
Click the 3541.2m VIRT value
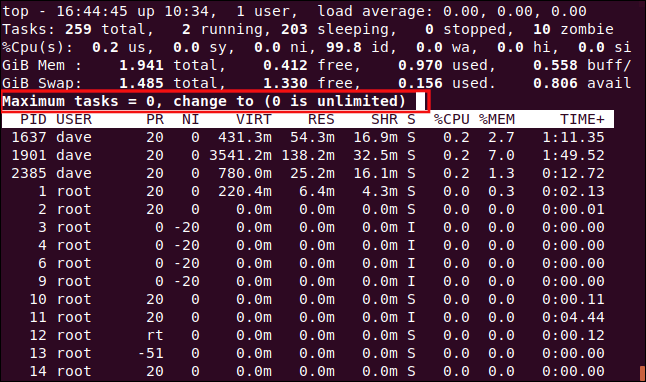240,155
